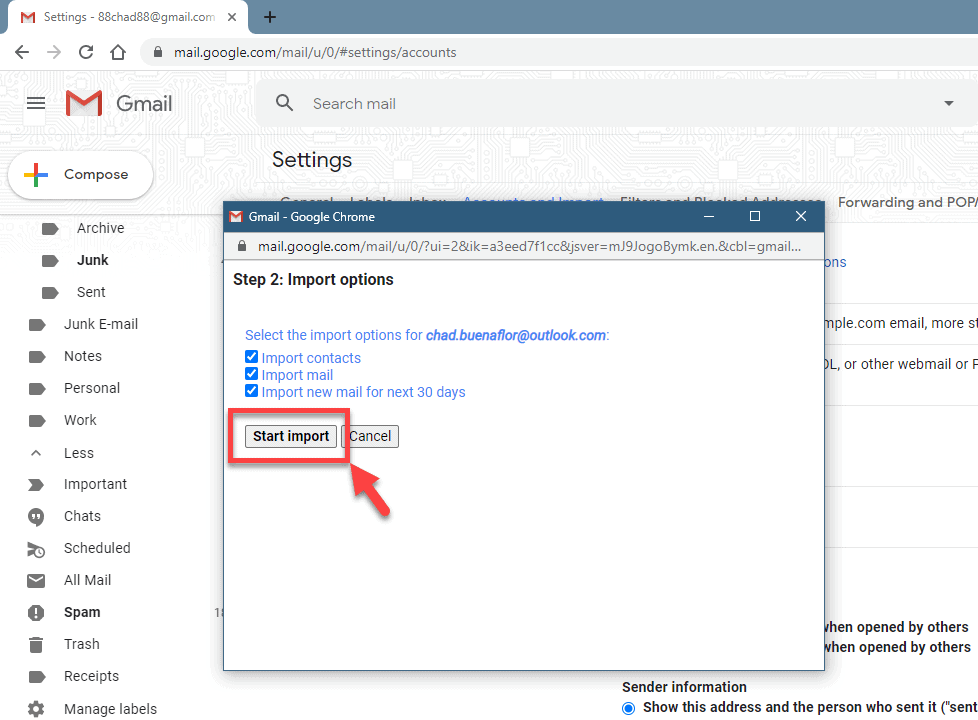Open a new browser tab
The width and height of the screenshot is (978, 720).
pyautogui.click(x=269, y=17)
